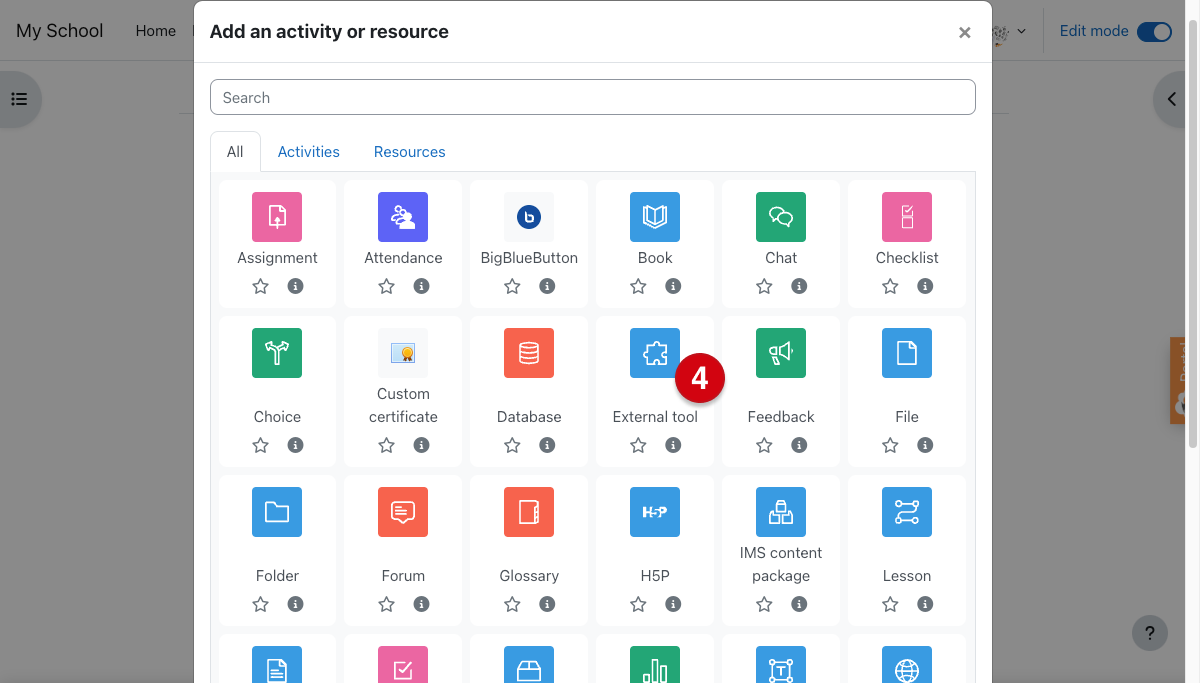Favourite the Glossary activity
This screenshot has height=683, width=1200.
point(512,604)
